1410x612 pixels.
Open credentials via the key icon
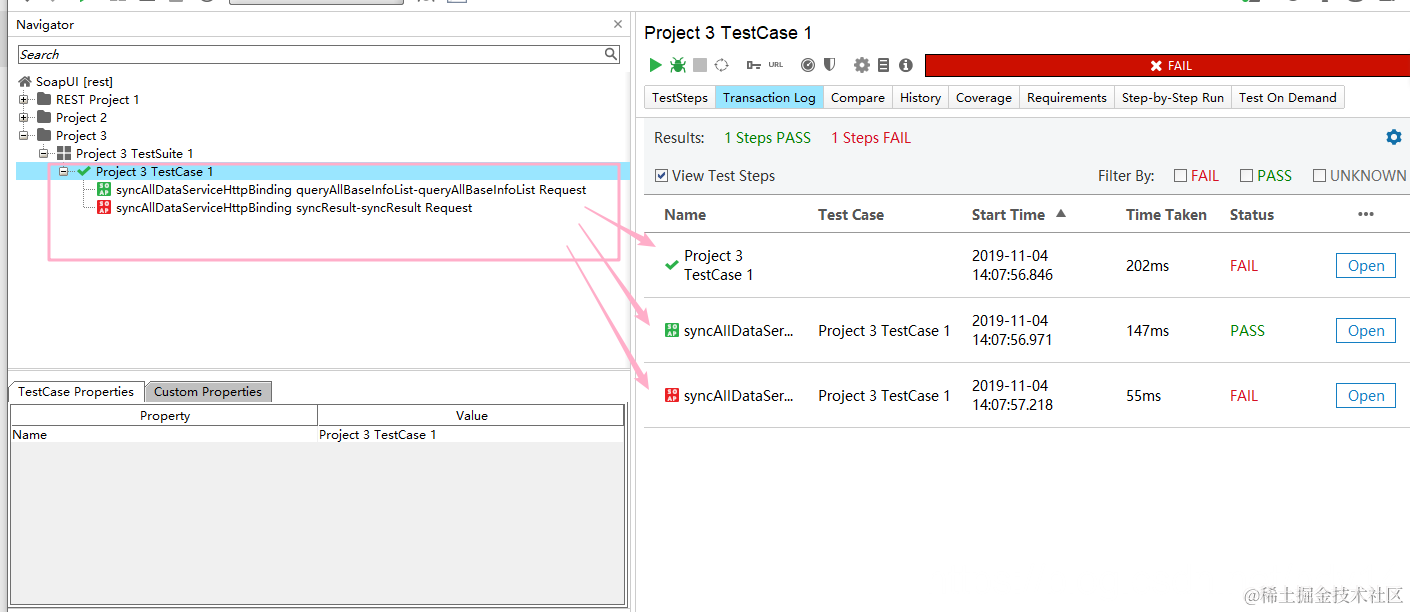753,65
